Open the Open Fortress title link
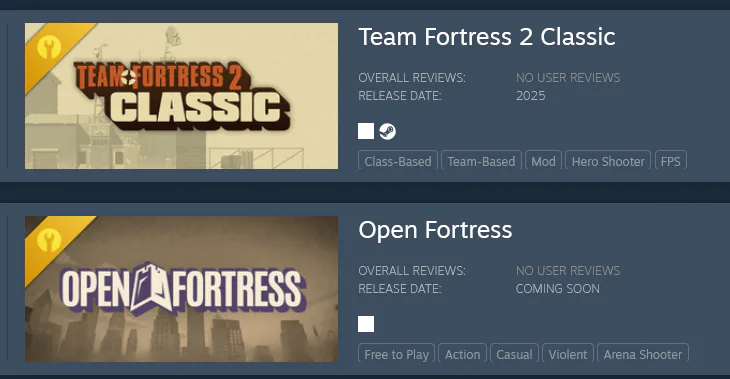This screenshot has height=379, width=730. 435,230
